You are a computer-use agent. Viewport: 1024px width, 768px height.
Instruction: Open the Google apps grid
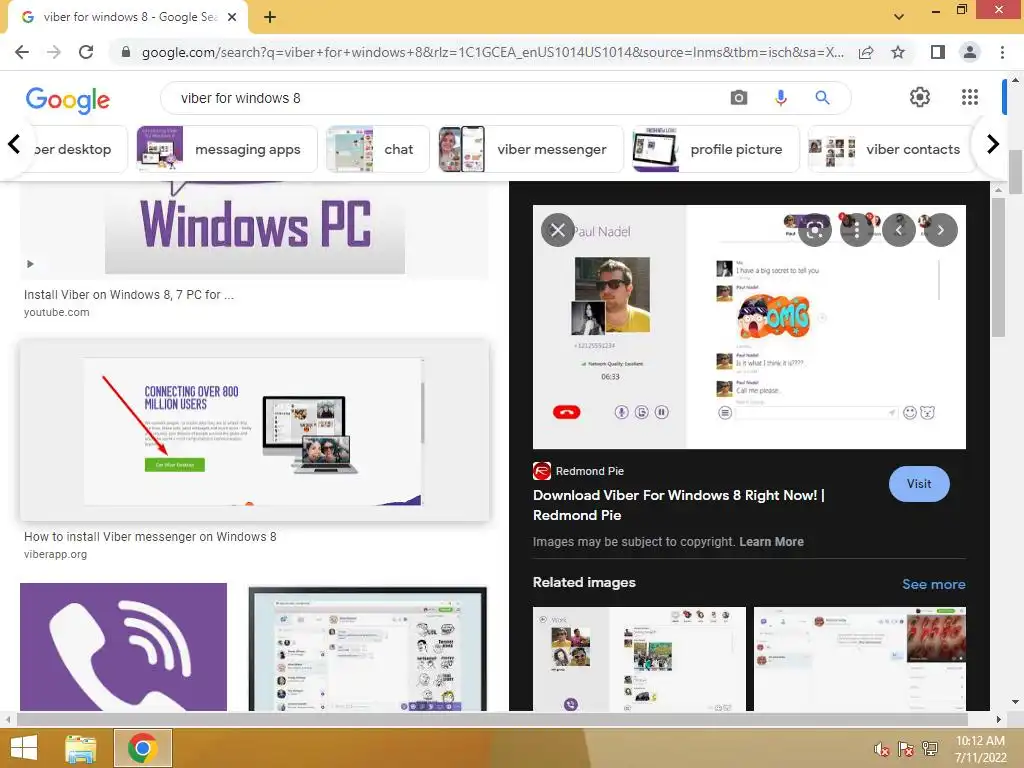click(x=970, y=97)
